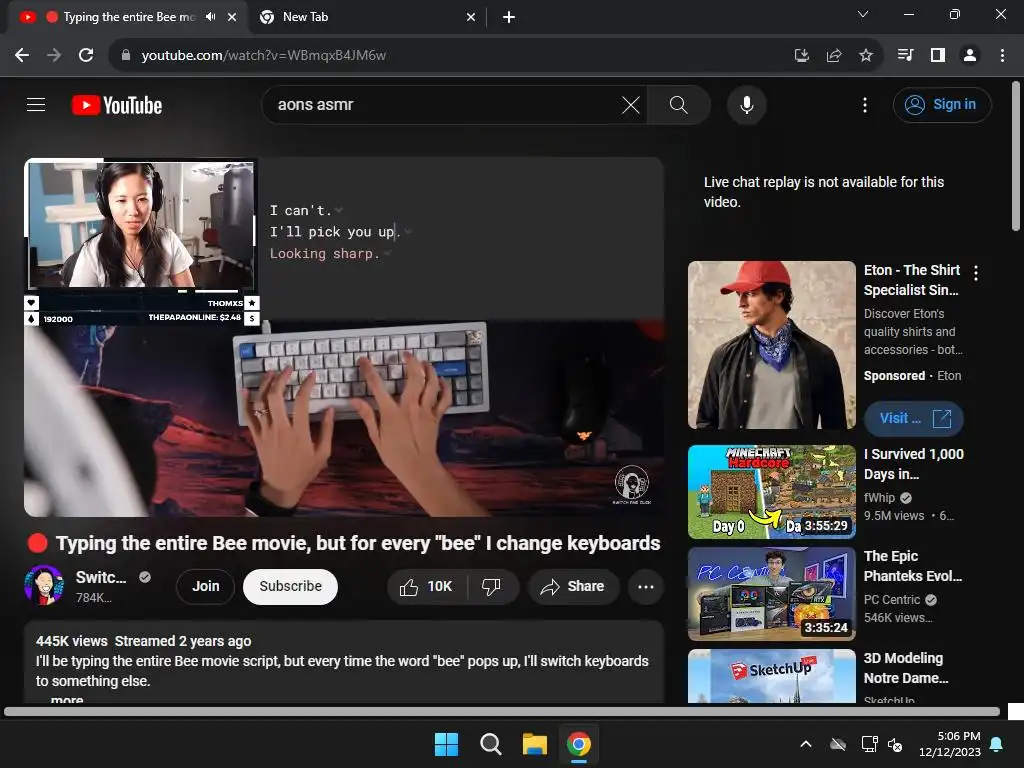Open Eton ad title link
The image size is (1024, 768).
(912, 280)
